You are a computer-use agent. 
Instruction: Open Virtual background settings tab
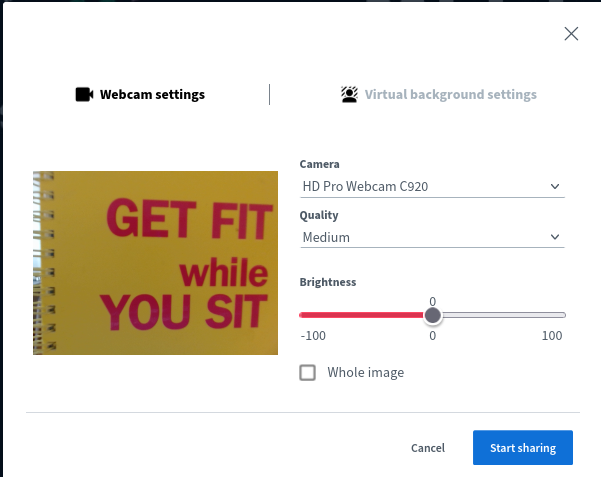pyautogui.click(x=450, y=95)
